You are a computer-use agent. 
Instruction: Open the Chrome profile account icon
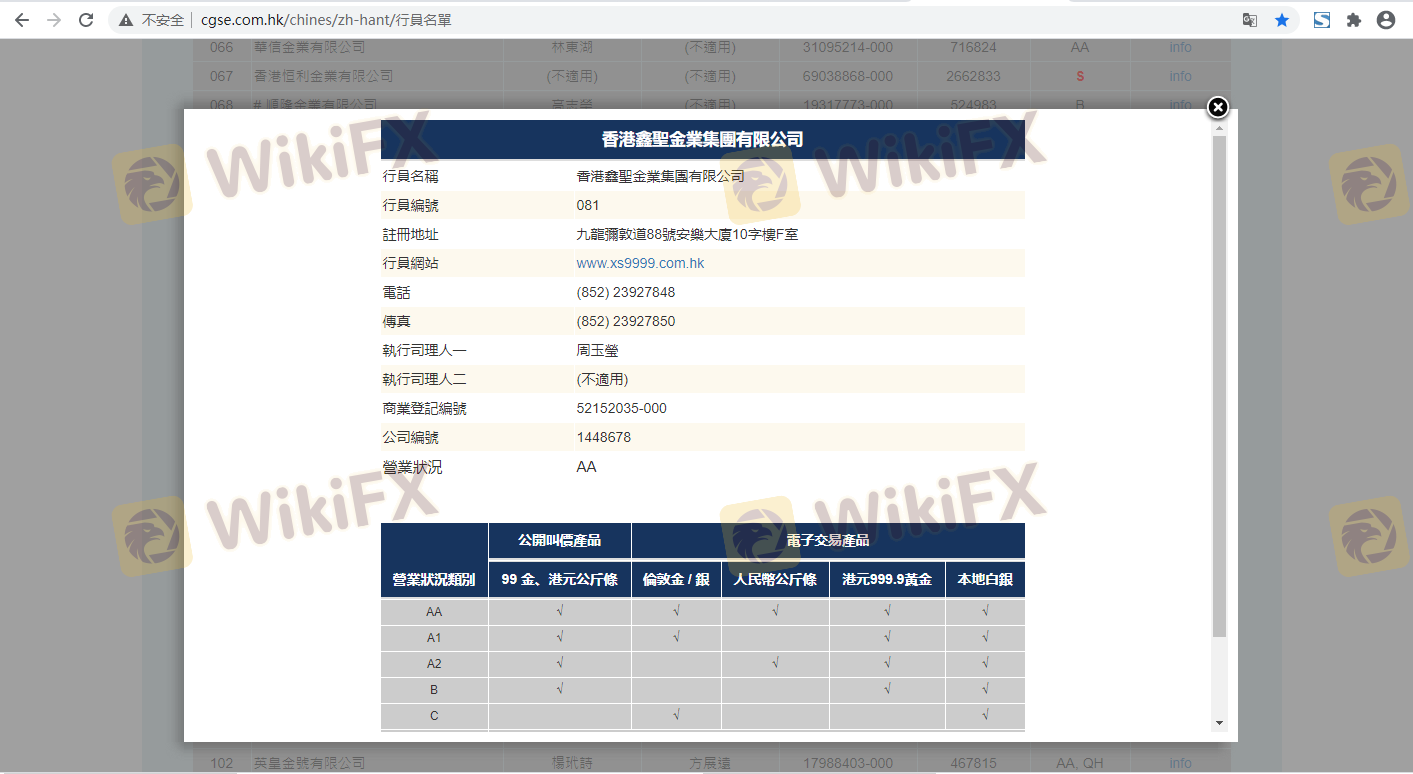point(1385,20)
